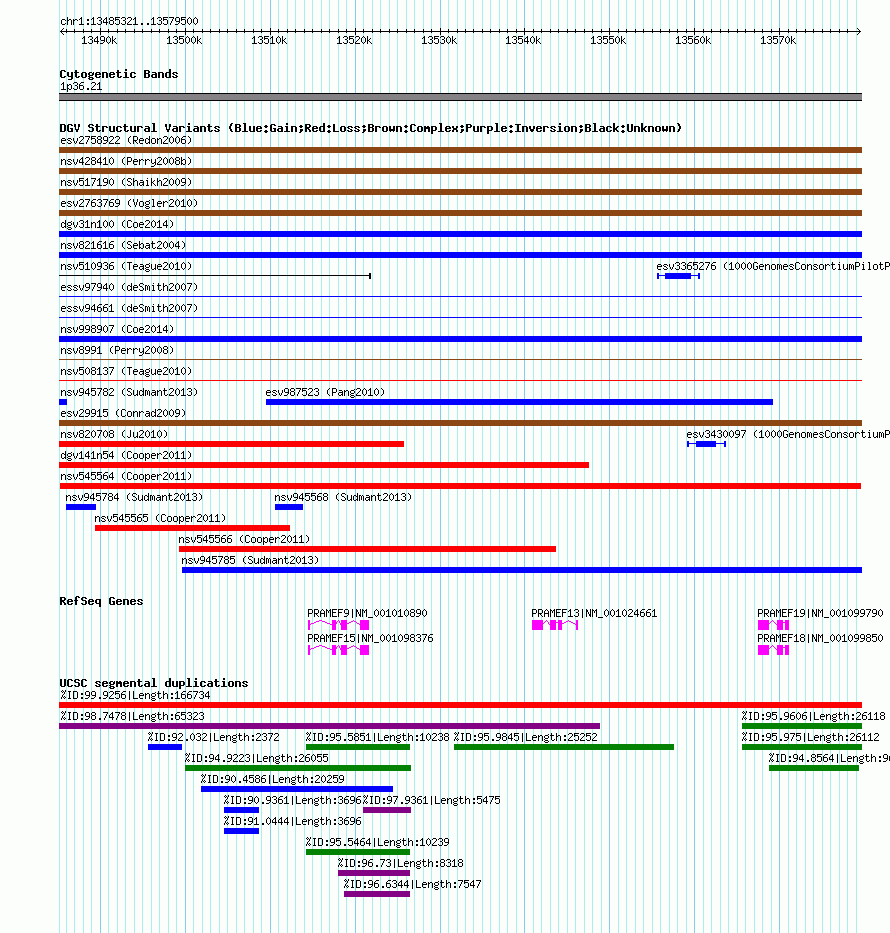Click the nsv820708 (Ju2010) red loss bar
Image resolution: width=890 pixels, height=933 pixels.
pos(231,444)
